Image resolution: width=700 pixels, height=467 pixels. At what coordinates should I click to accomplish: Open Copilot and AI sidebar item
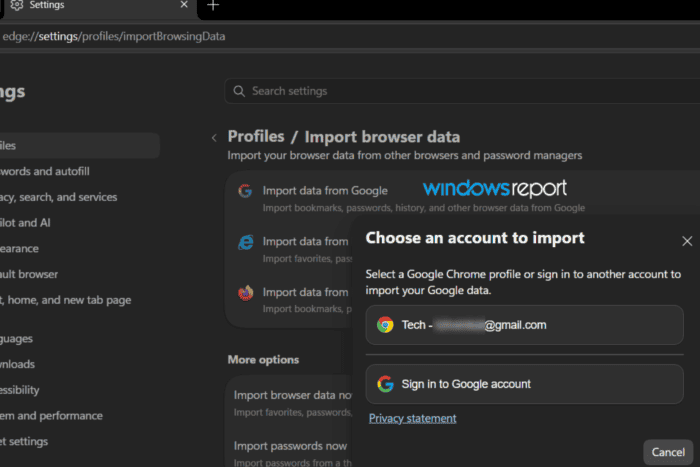[x=25, y=223]
